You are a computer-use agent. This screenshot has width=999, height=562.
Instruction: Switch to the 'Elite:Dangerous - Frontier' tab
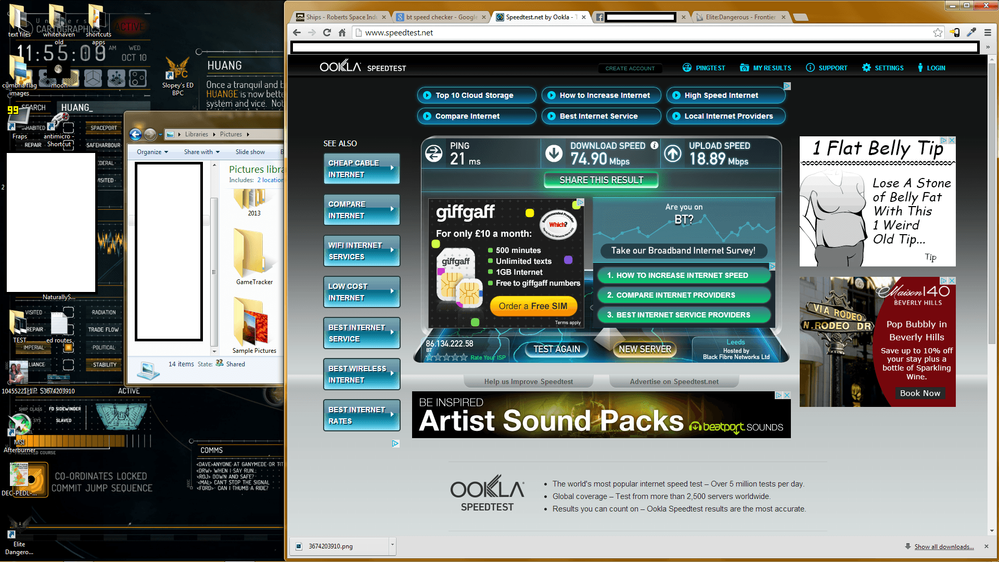pyautogui.click(x=740, y=17)
